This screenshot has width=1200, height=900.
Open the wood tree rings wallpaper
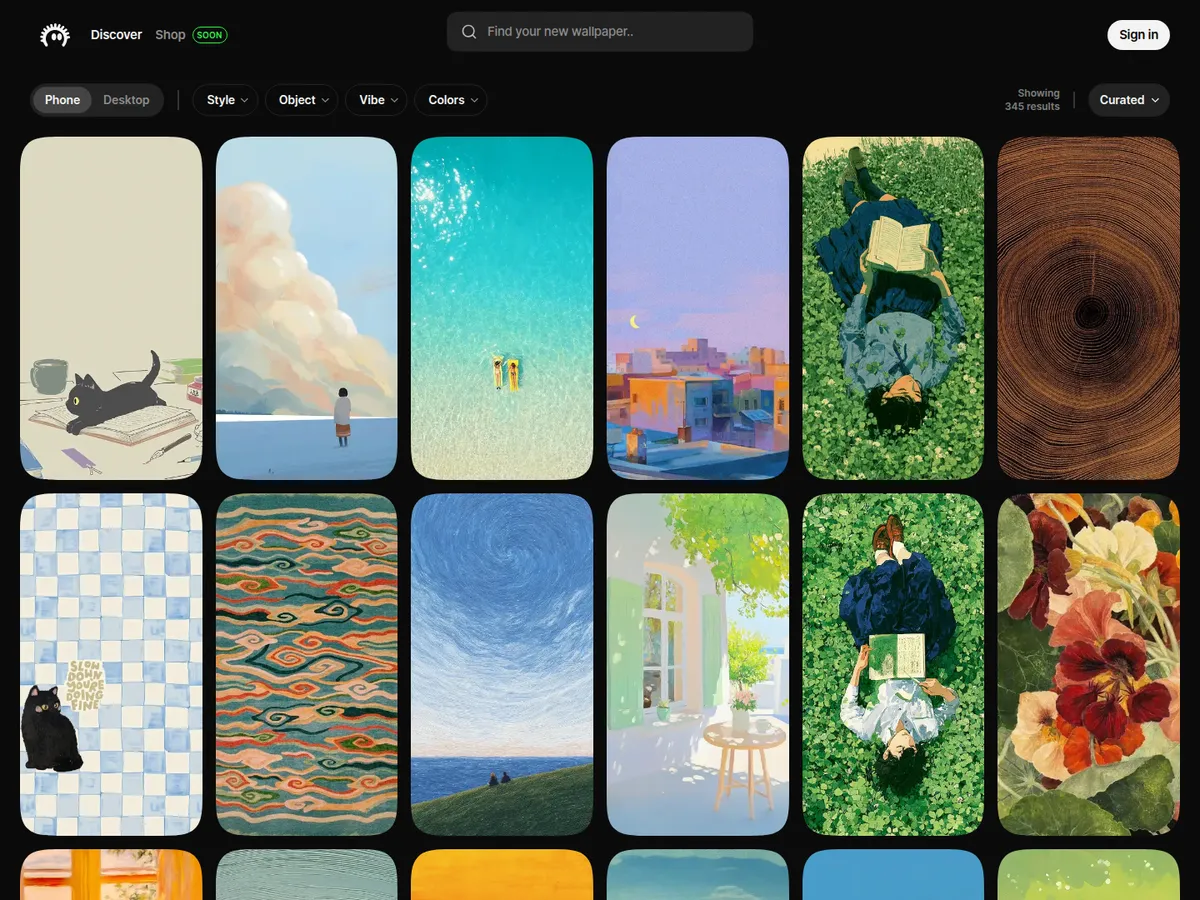1089,309
